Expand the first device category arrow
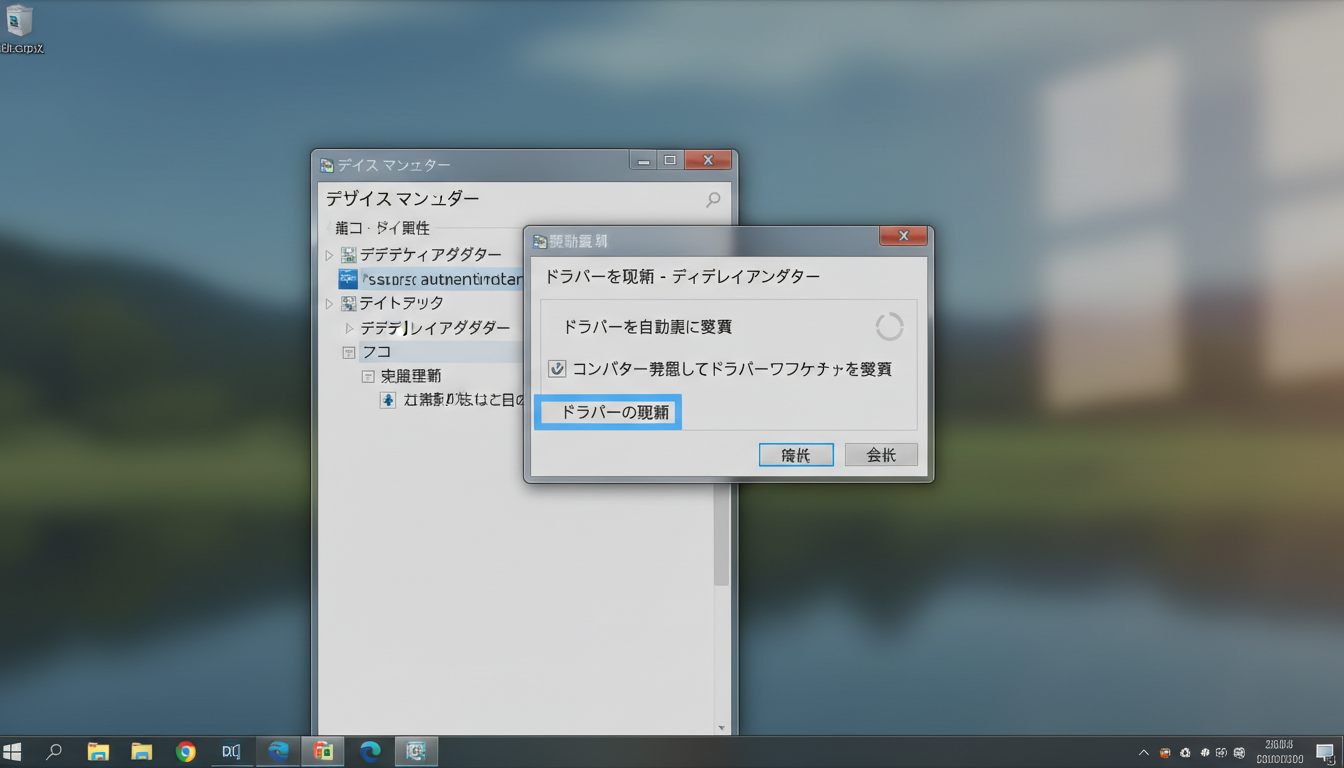The height and width of the screenshot is (768, 1344). (329, 256)
